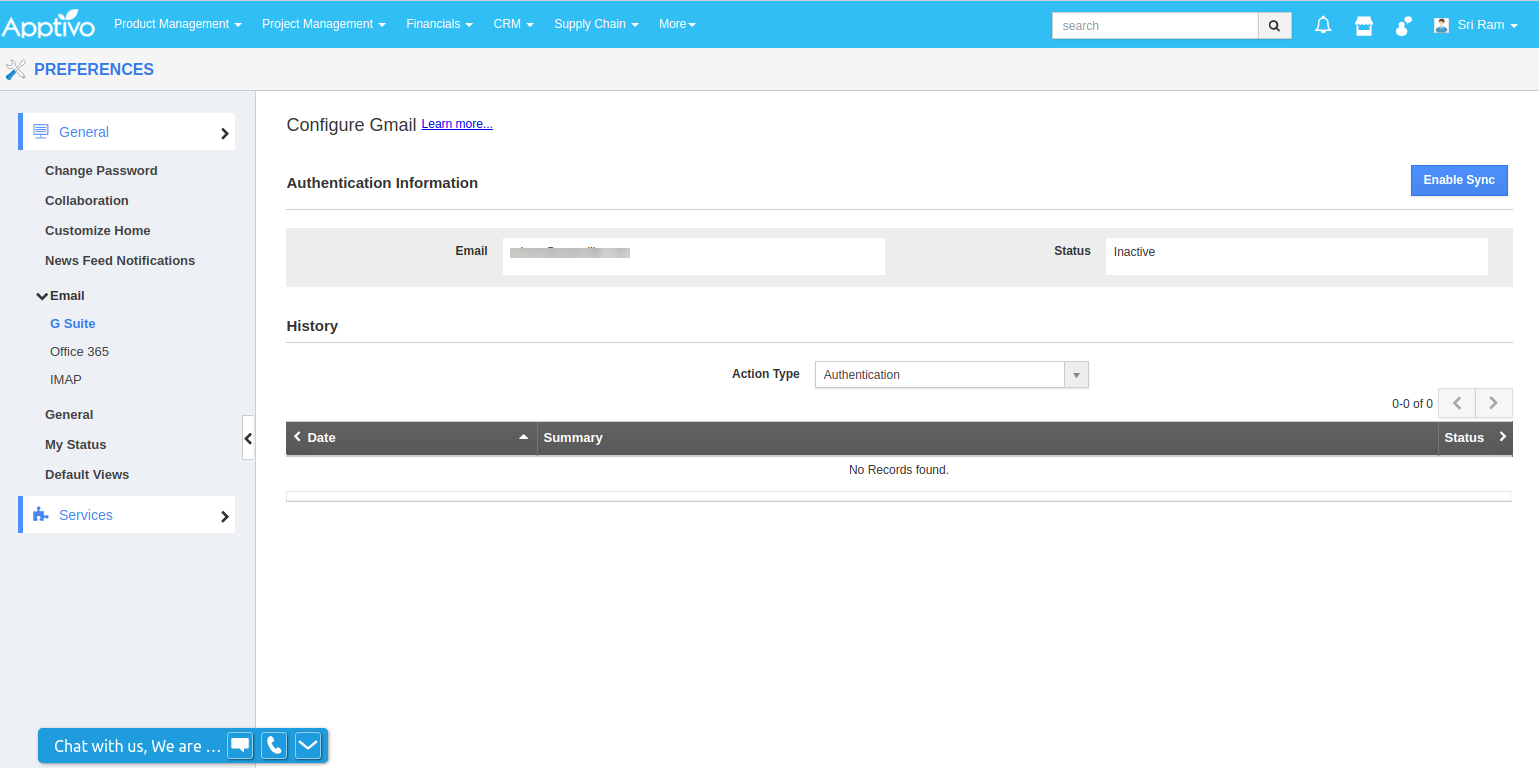Image resolution: width=1539 pixels, height=768 pixels.
Task: Click the Sri Ram profile avatar
Action: tap(1441, 25)
